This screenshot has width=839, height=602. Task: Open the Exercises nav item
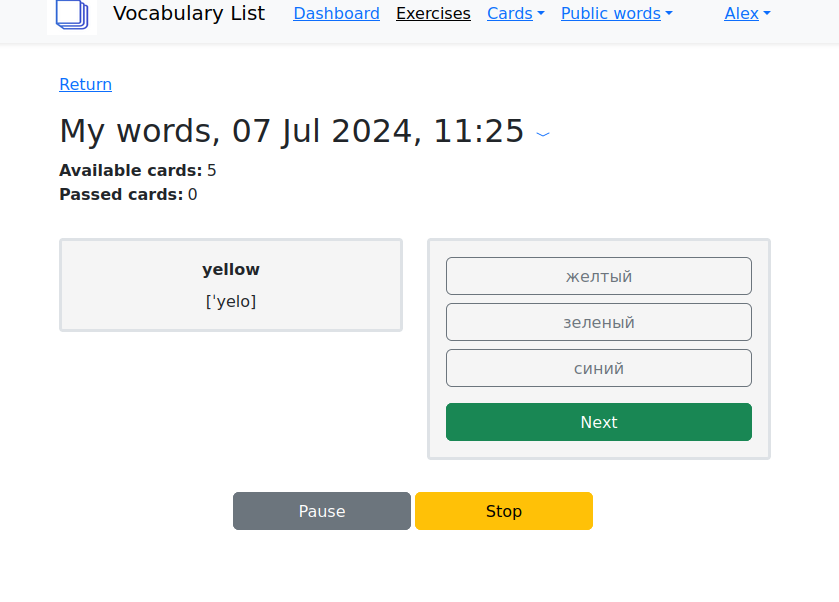click(x=433, y=14)
